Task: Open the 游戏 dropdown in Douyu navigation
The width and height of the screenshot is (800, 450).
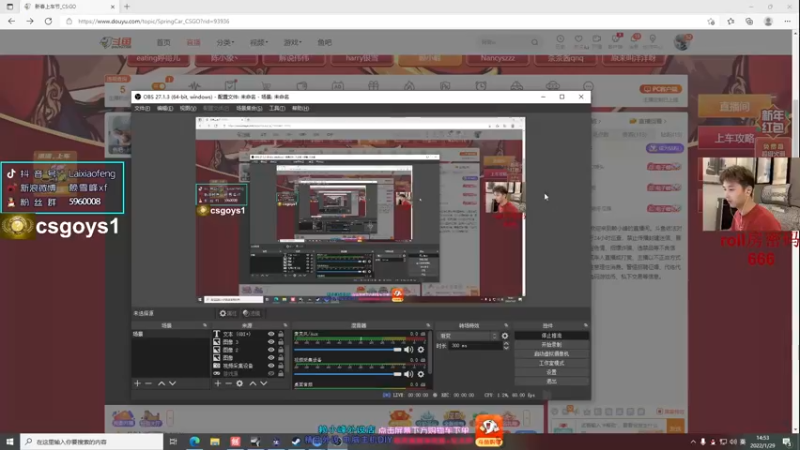Action: [292, 43]
